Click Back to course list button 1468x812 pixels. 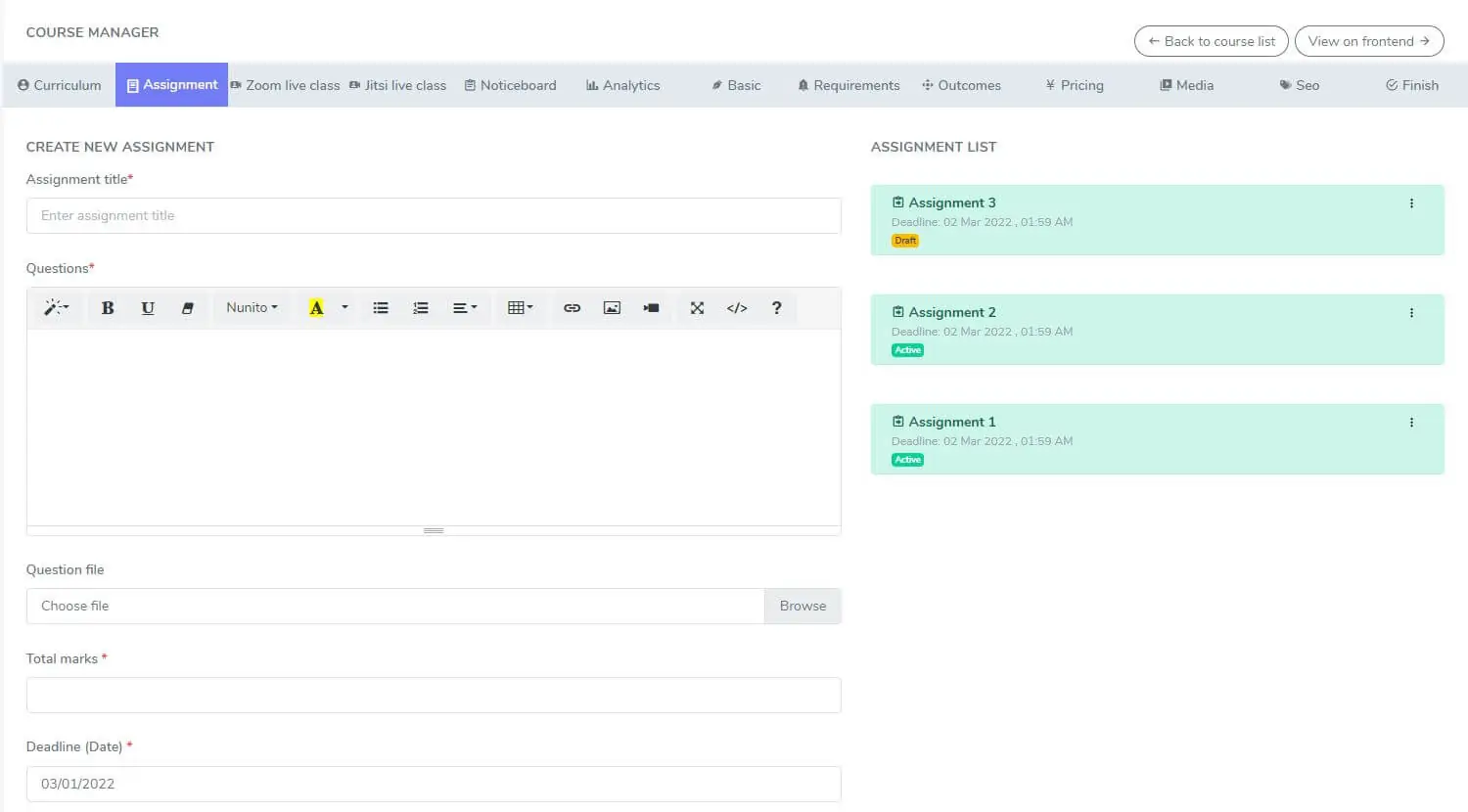coord(1211,41)
